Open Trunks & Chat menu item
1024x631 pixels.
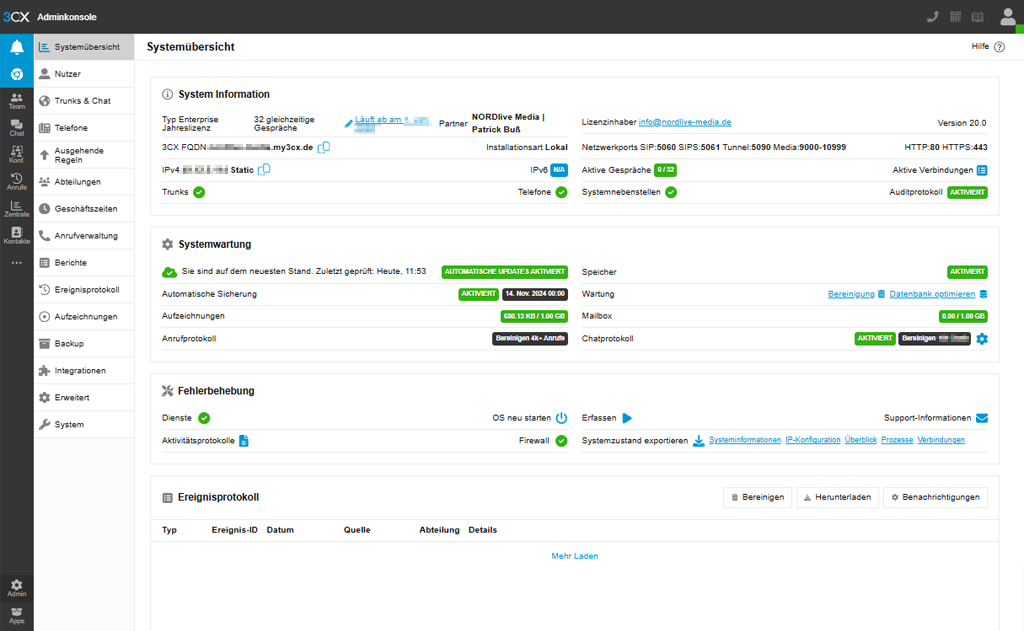[x=83, y=101]
